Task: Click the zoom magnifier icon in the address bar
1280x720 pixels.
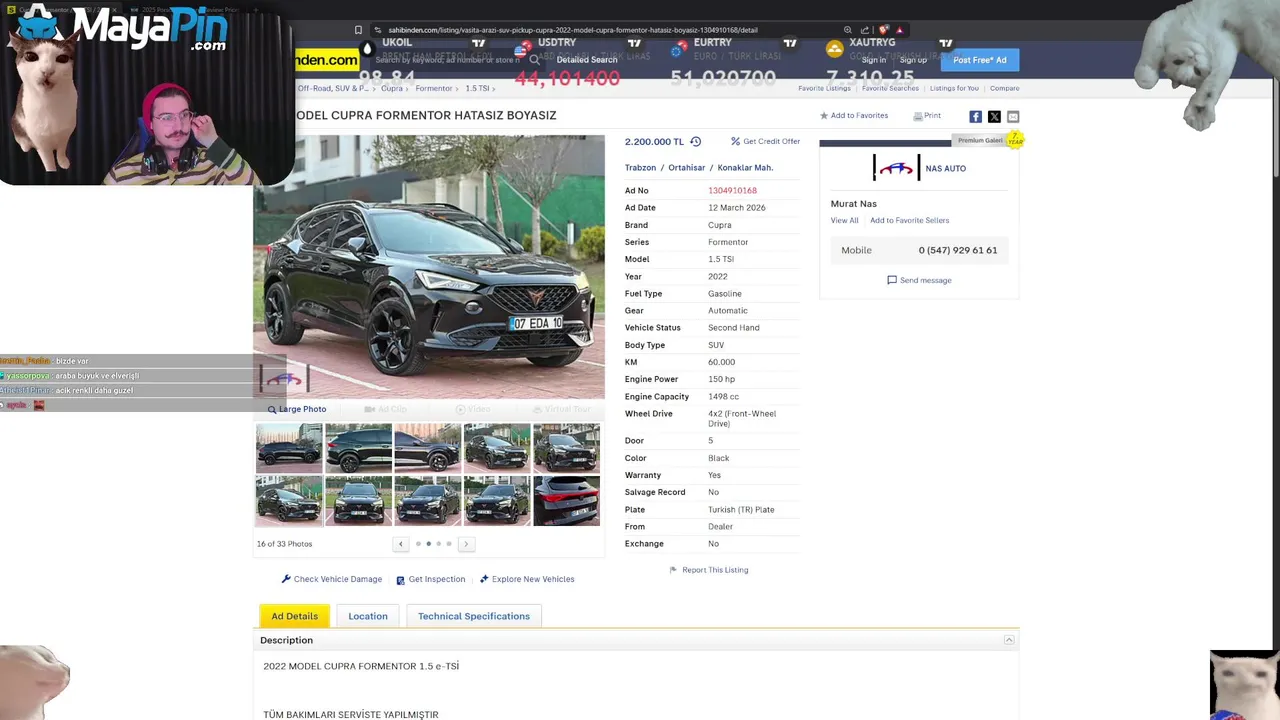Action: (x=848, y=30)
